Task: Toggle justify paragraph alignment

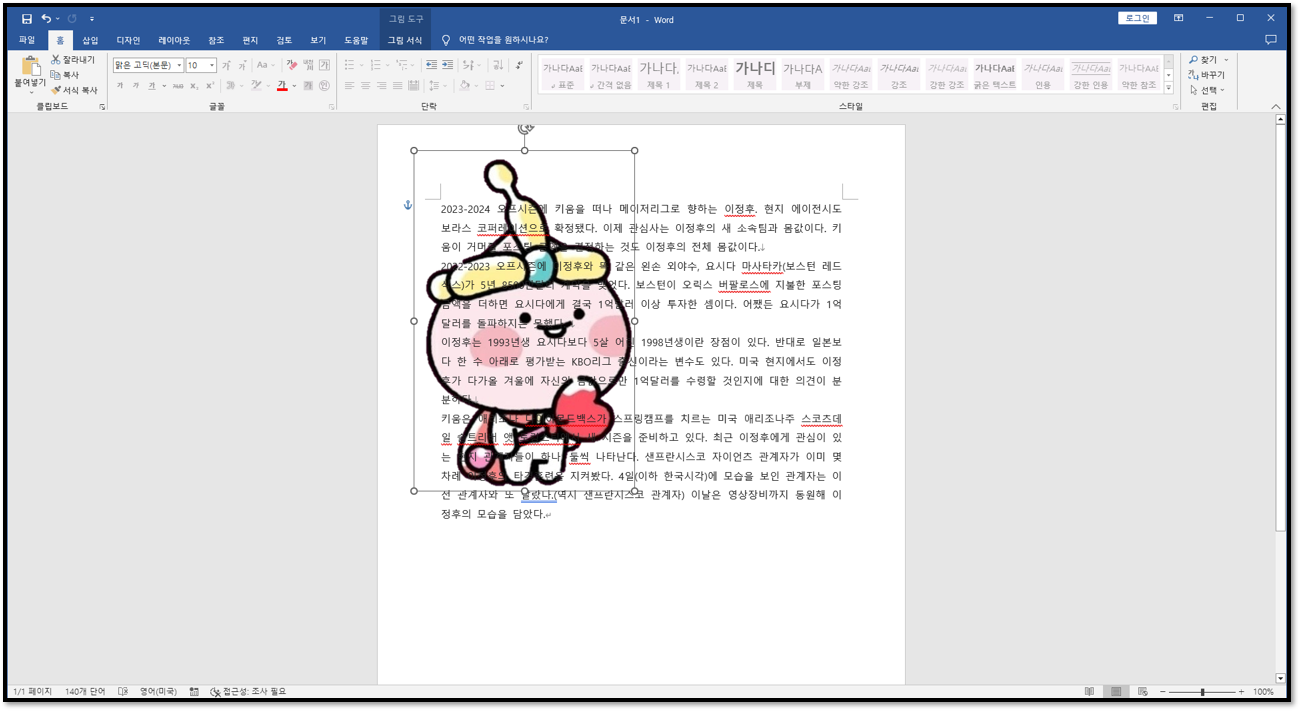Action: (398, 86)
